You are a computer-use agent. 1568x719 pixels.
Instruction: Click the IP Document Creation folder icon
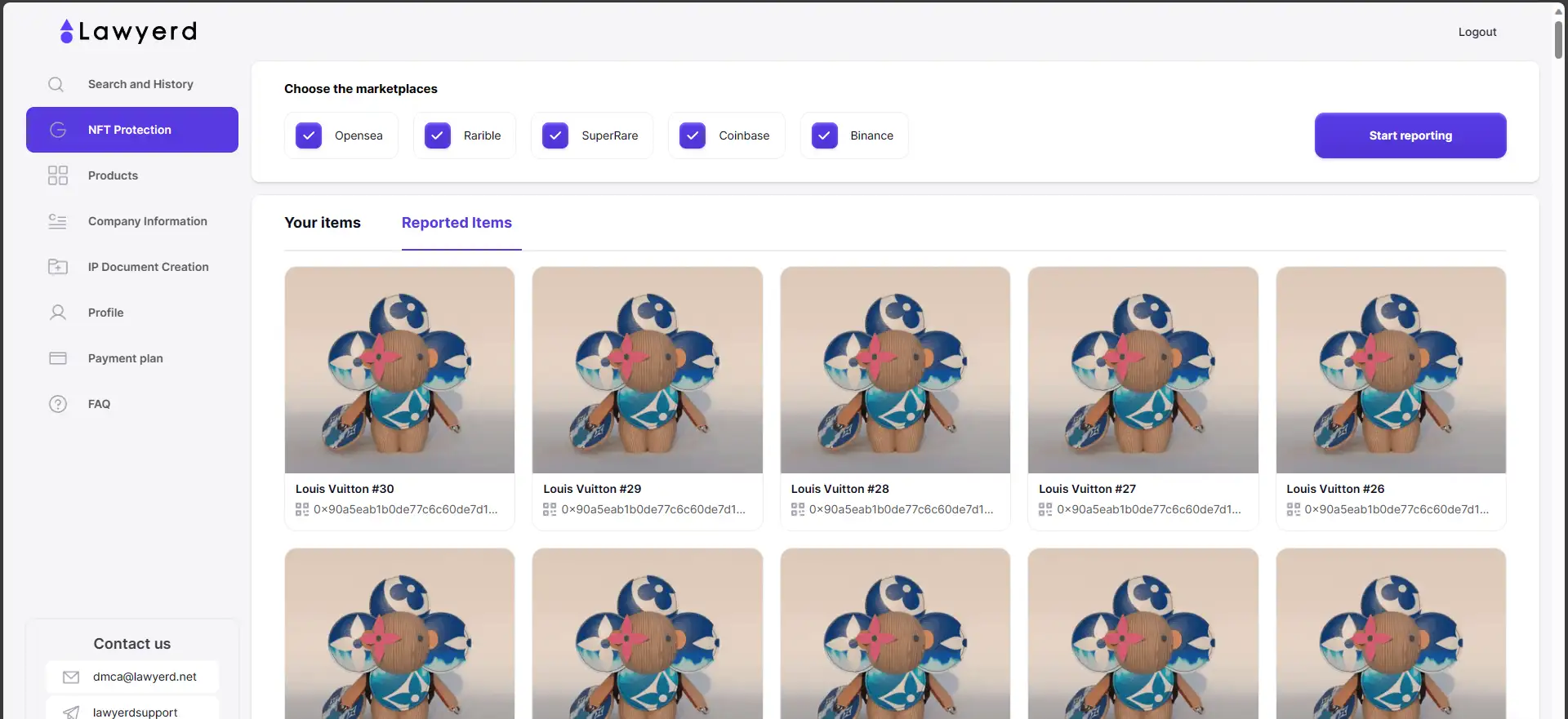57,267
